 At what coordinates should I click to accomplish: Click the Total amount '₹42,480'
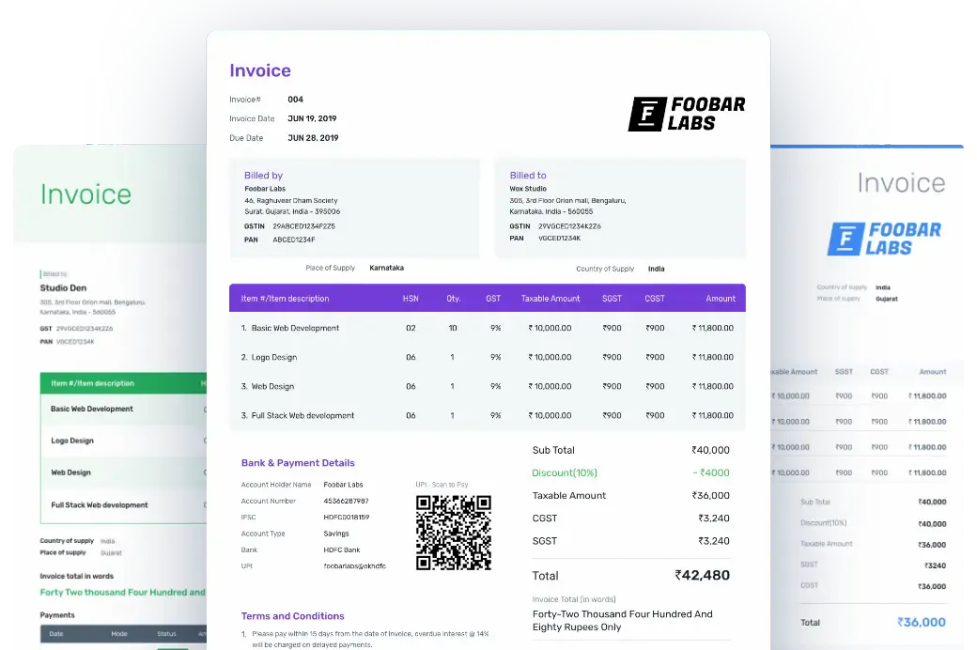701,575
